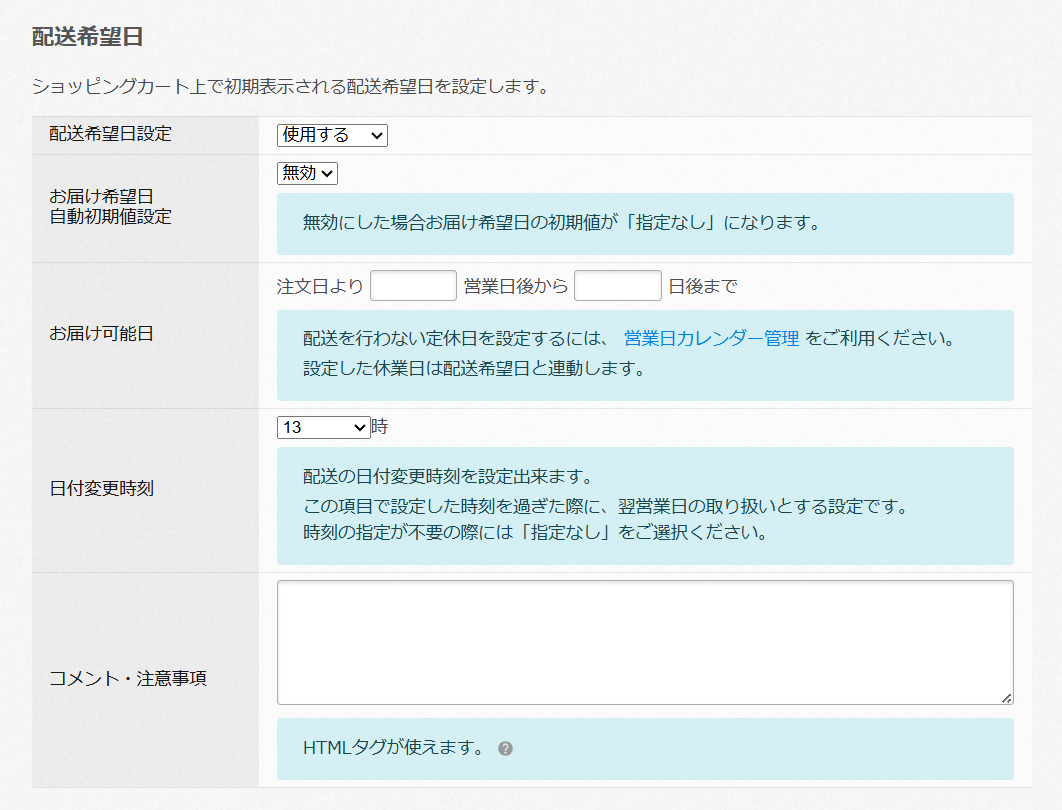The image size is (1062, 810).
Task: Click the お届け可能日 row label
Action: [x=101, y=334]
